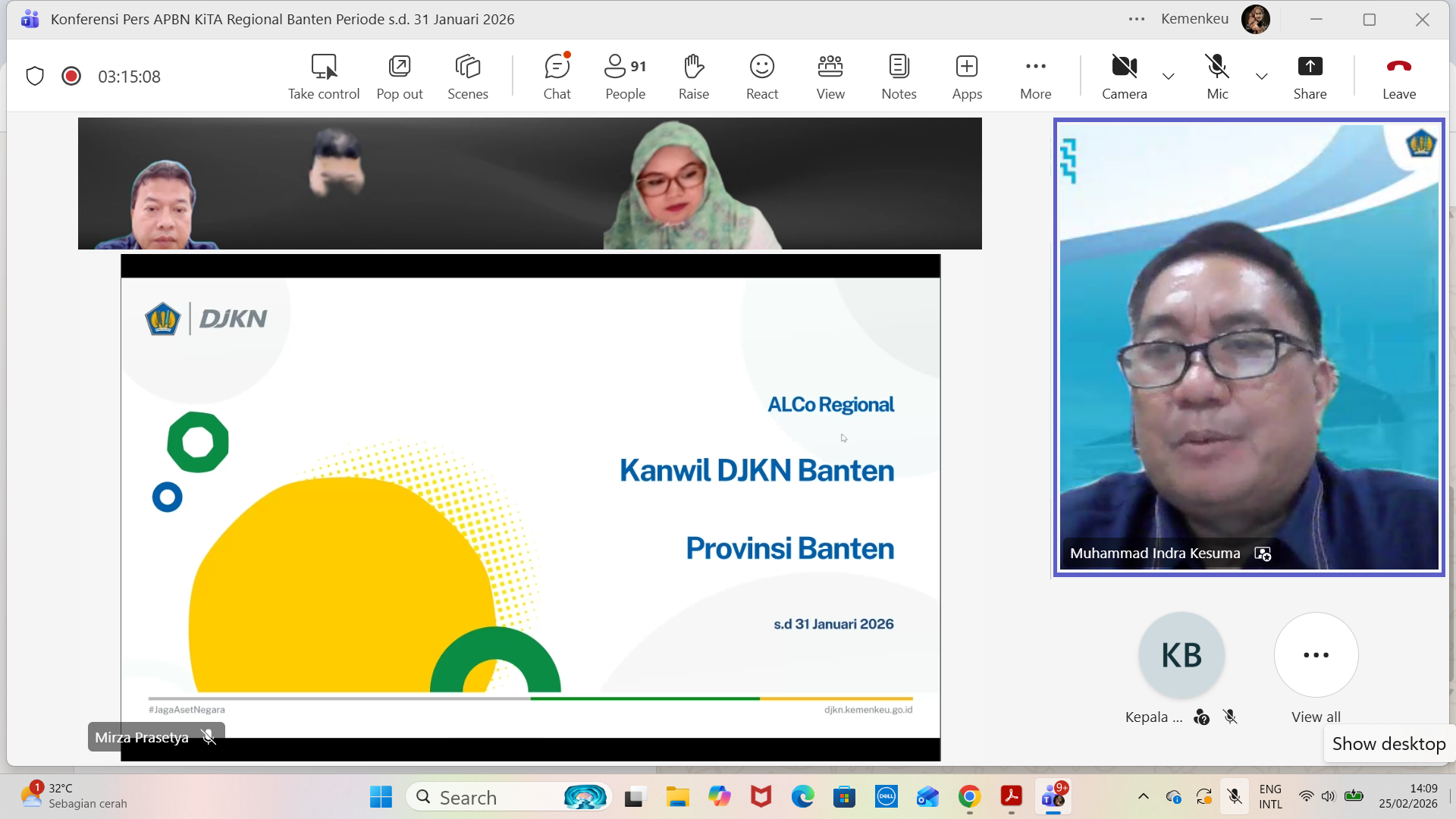Select Muhammad Indra Kesuma video tile

tap(1248, 347)
